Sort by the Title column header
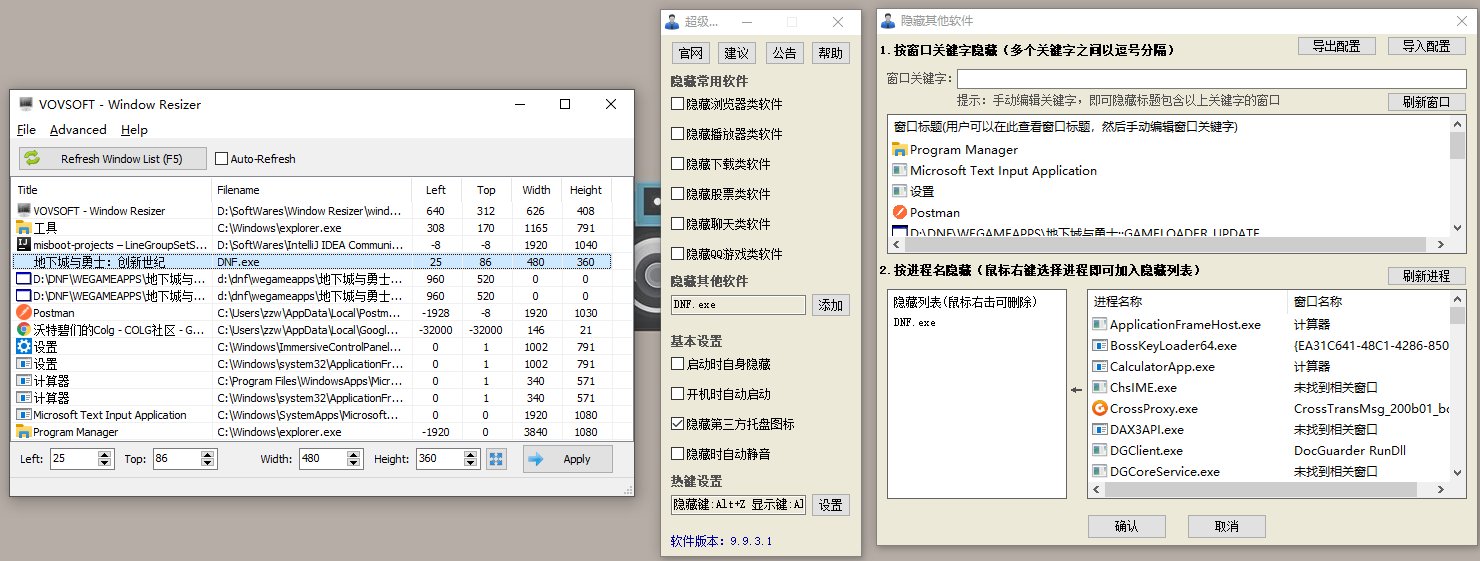The image size is (1480, 561). click(x=111, y=190)
